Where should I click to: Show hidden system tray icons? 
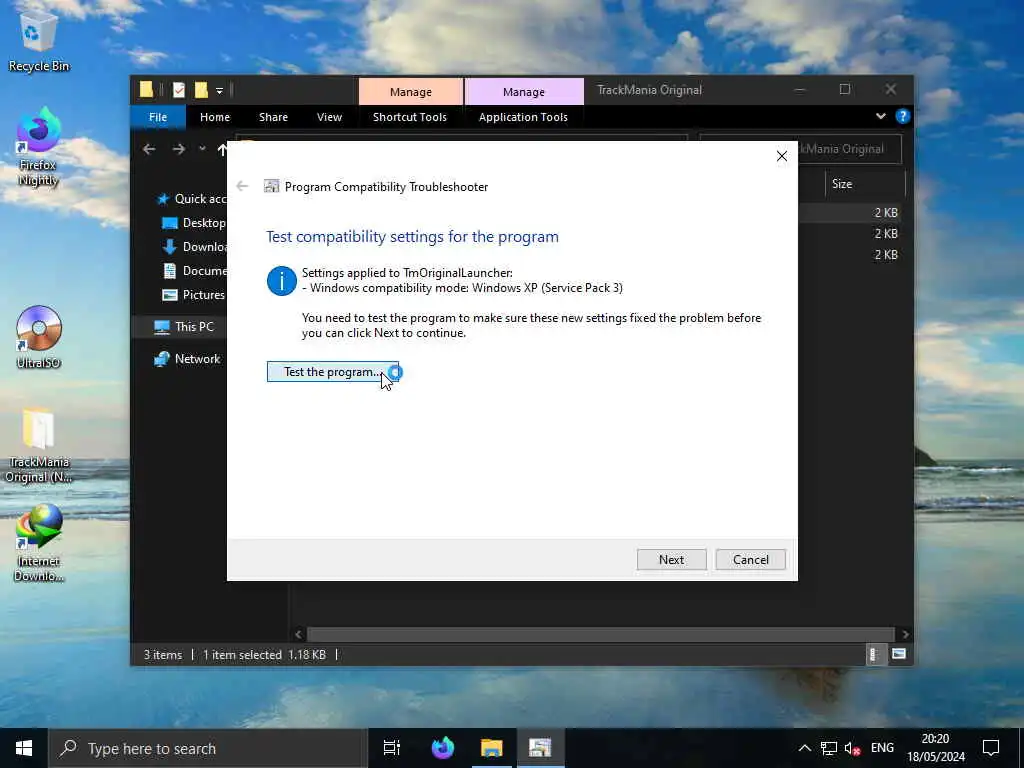click(x=805, y=748)
